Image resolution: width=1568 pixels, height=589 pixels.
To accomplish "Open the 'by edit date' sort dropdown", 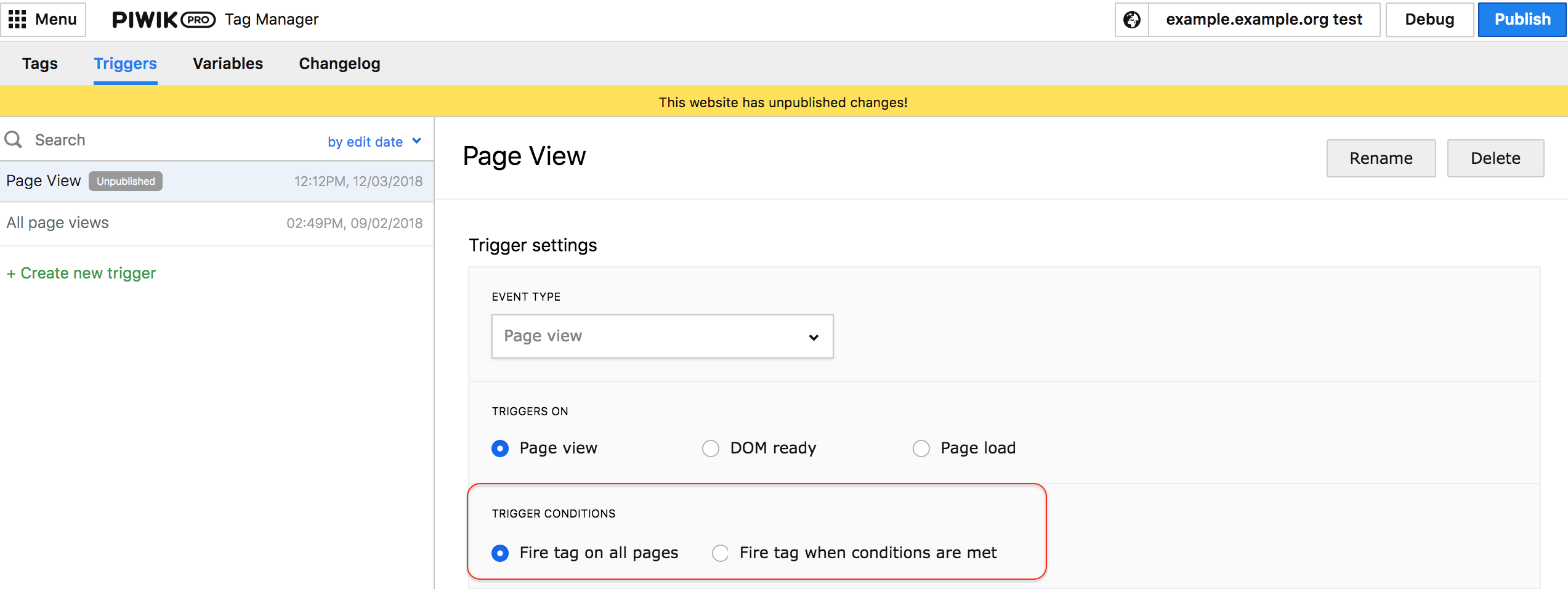I will pyautogui.click(x=374, y=142).
